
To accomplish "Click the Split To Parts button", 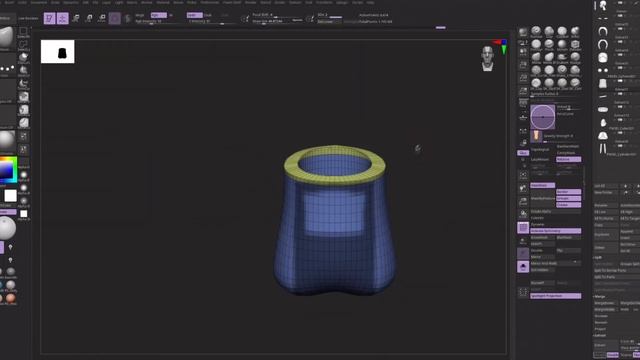I will (x=616, y=277).
